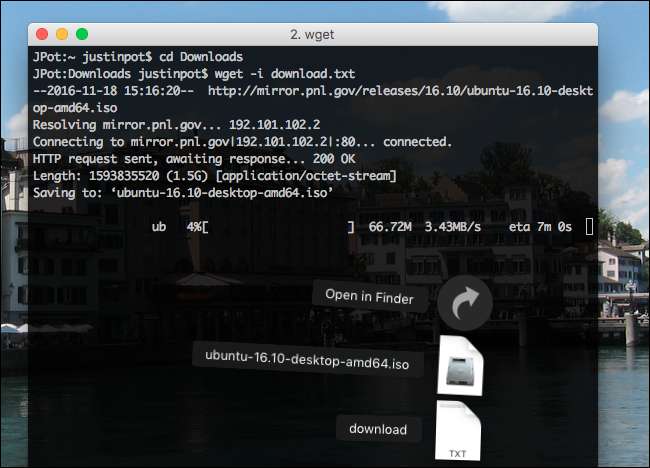Click the mirror.pnl.gov ISO download URL
The height and width of the screenshot is (468, 650).
click(x=400, y=91)
